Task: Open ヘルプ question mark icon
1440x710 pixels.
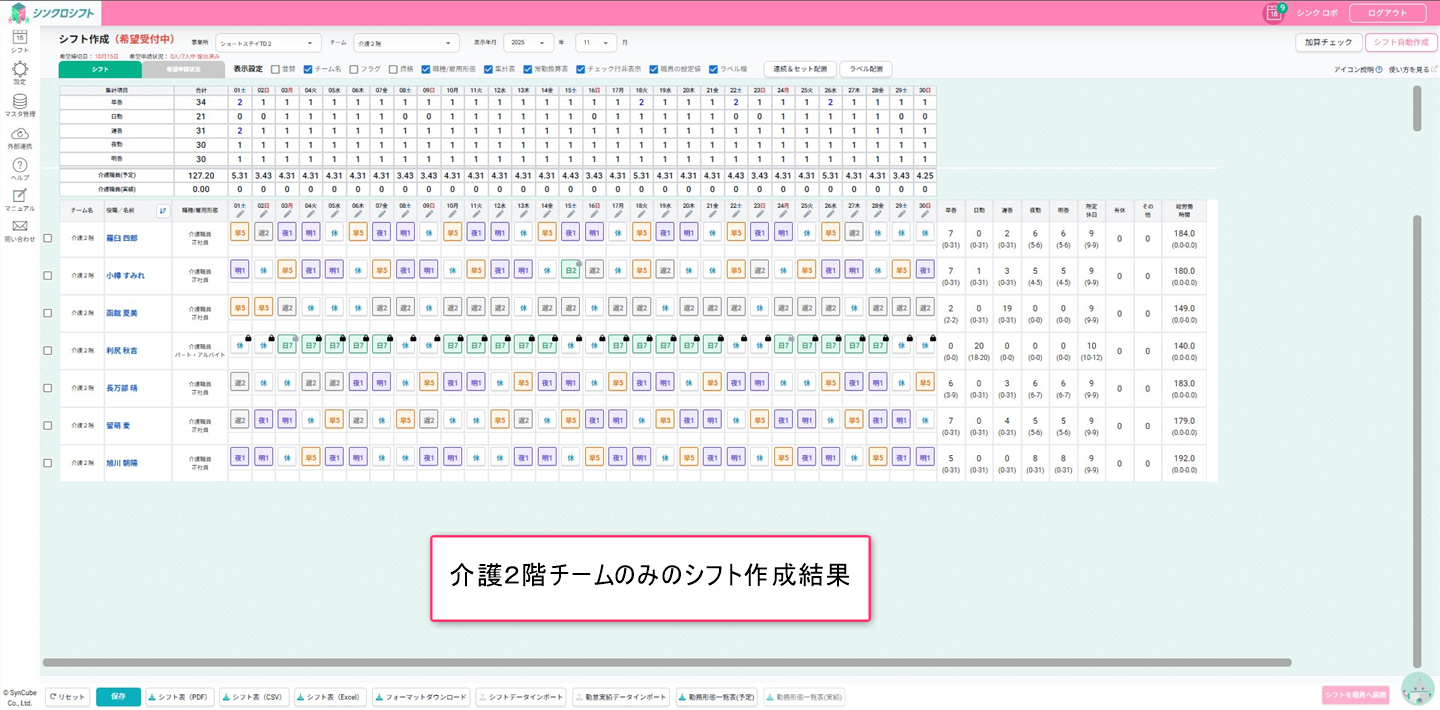Action: pos(19,165)
